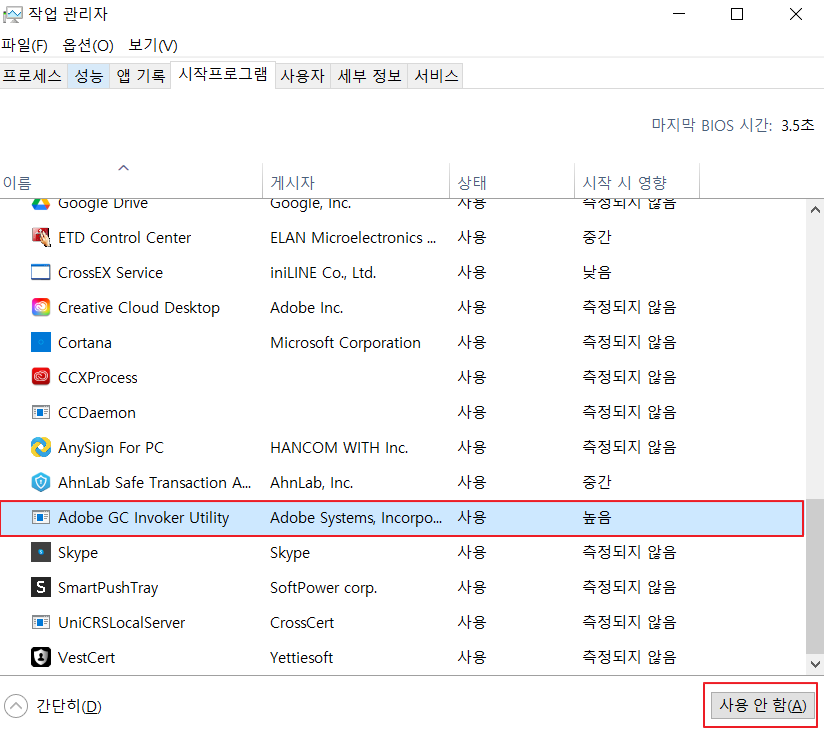This screenshot has width=824, height=733.
Task: Click the CrossEX Service window icon
Action: pyautogui.click(x=41, y=272)
